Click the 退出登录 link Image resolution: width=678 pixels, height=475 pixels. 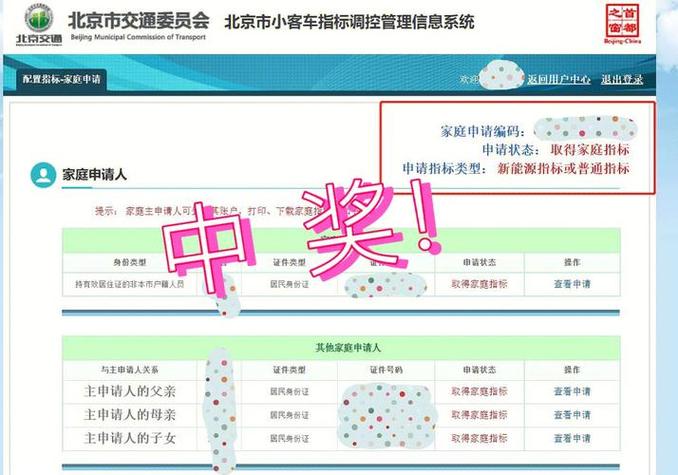(x=622, y=80)
